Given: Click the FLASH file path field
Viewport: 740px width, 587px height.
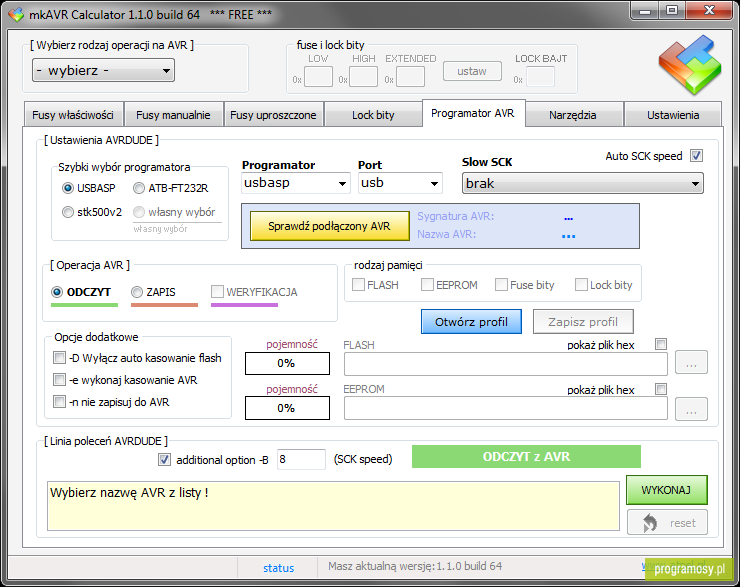Looking at the screenshot, I should pyautogui.click(x=505, y=364).
